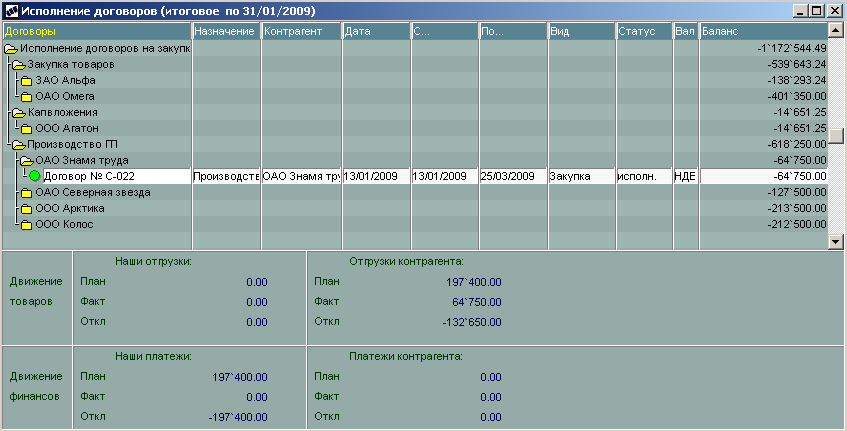
Task: Click the -212`500.00 balance value
Action: [797, 224]
